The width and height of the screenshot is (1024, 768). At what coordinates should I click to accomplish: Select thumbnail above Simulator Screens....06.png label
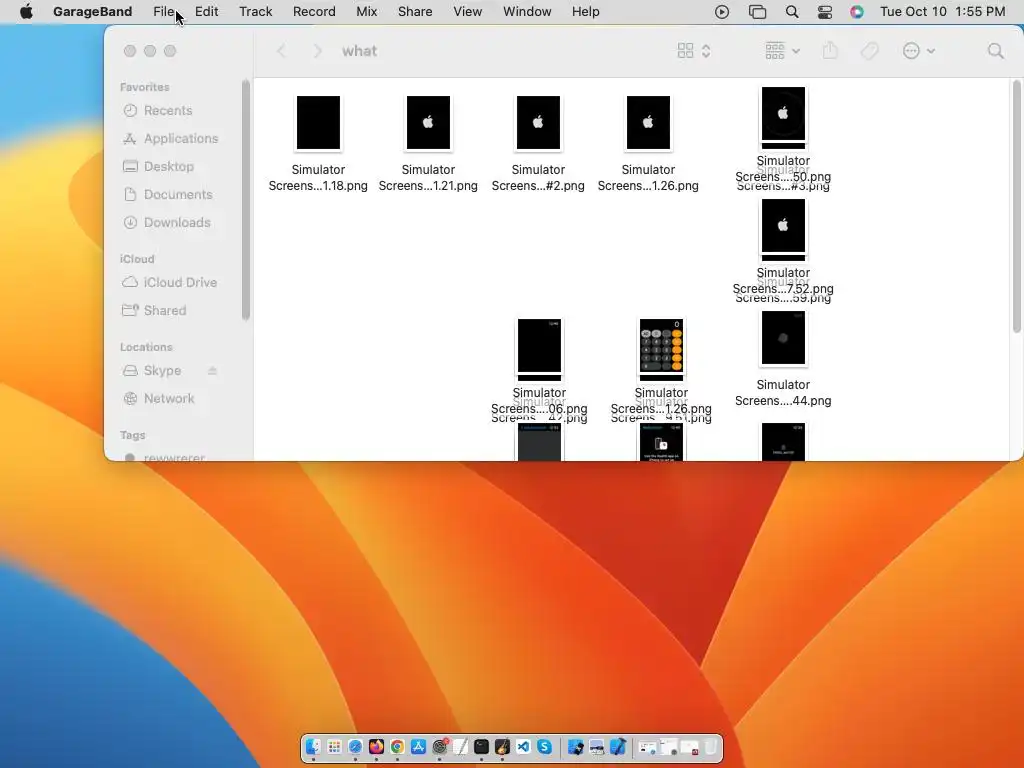539,346
